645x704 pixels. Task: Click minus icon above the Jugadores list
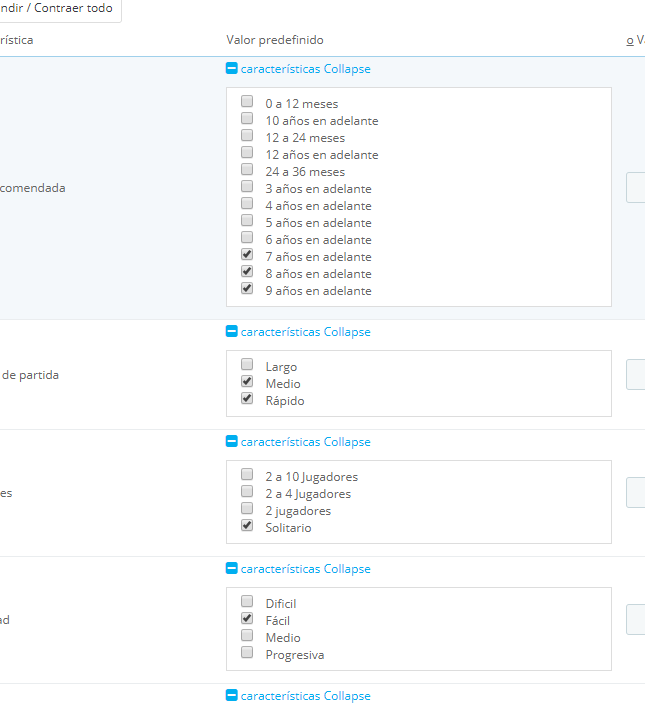[x=232, y=441]
